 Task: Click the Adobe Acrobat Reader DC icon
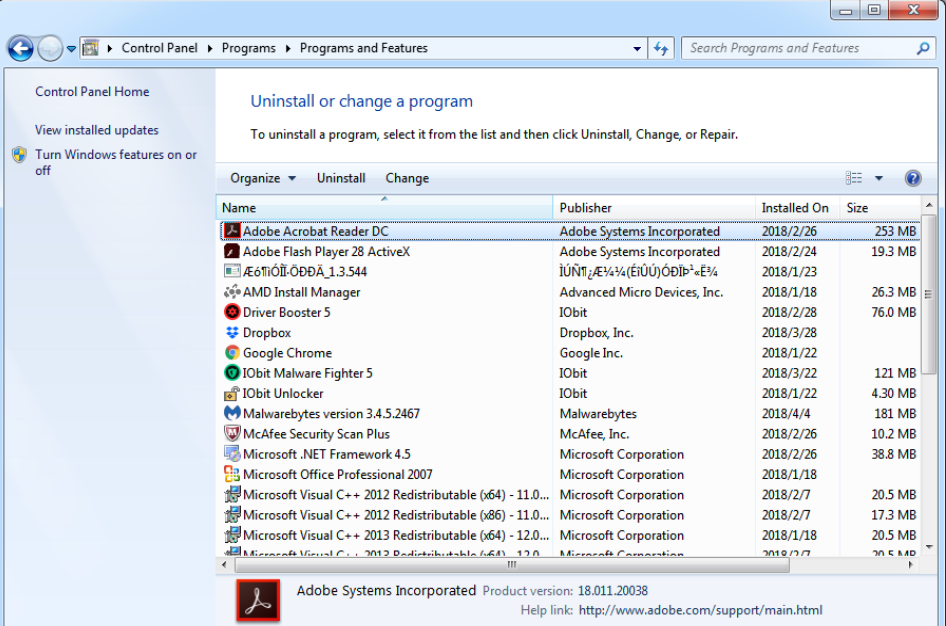pos(232,231)
